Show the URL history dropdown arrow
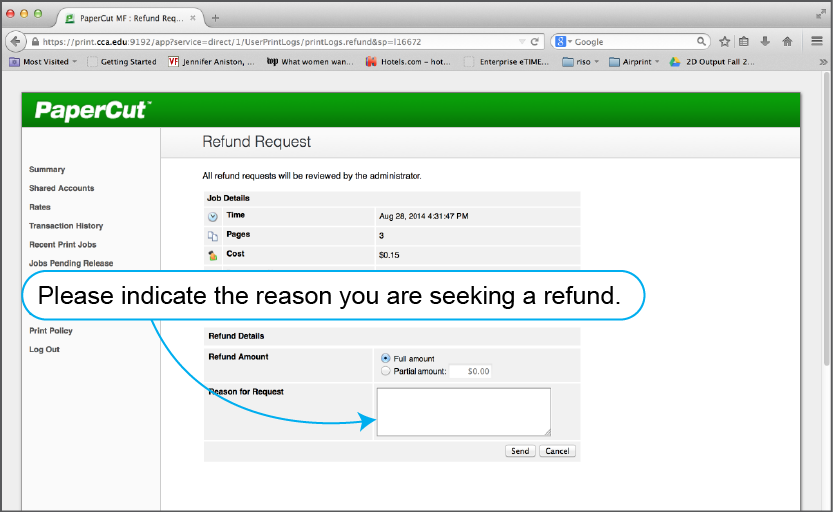The image size is (833, 512). 522,41
